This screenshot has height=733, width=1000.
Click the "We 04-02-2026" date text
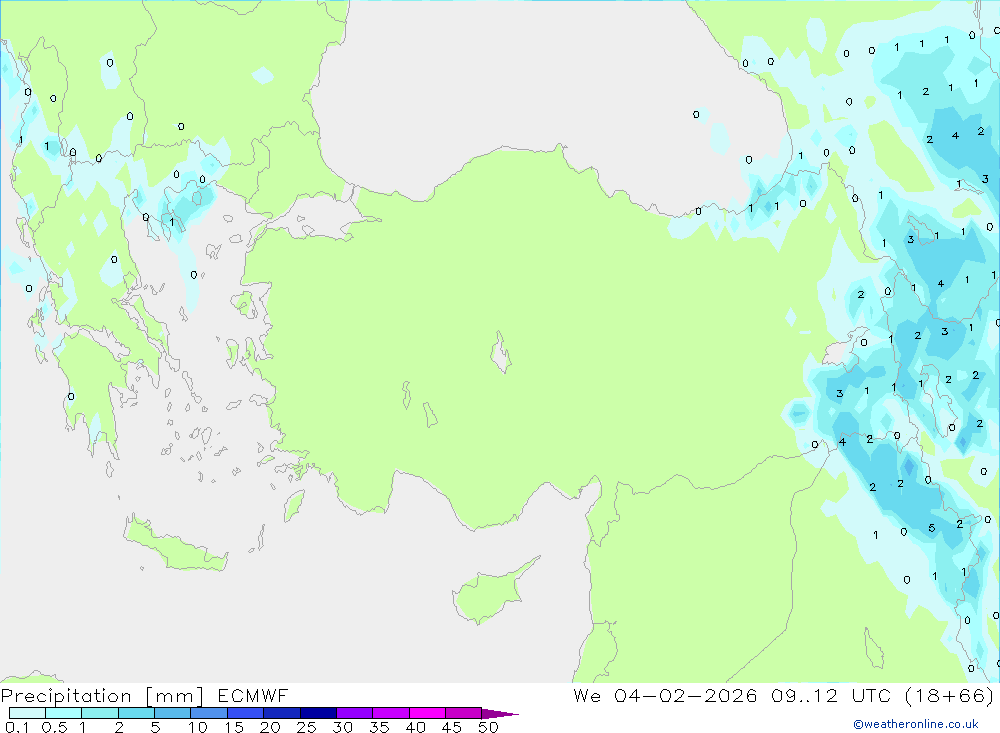(665, 695)
